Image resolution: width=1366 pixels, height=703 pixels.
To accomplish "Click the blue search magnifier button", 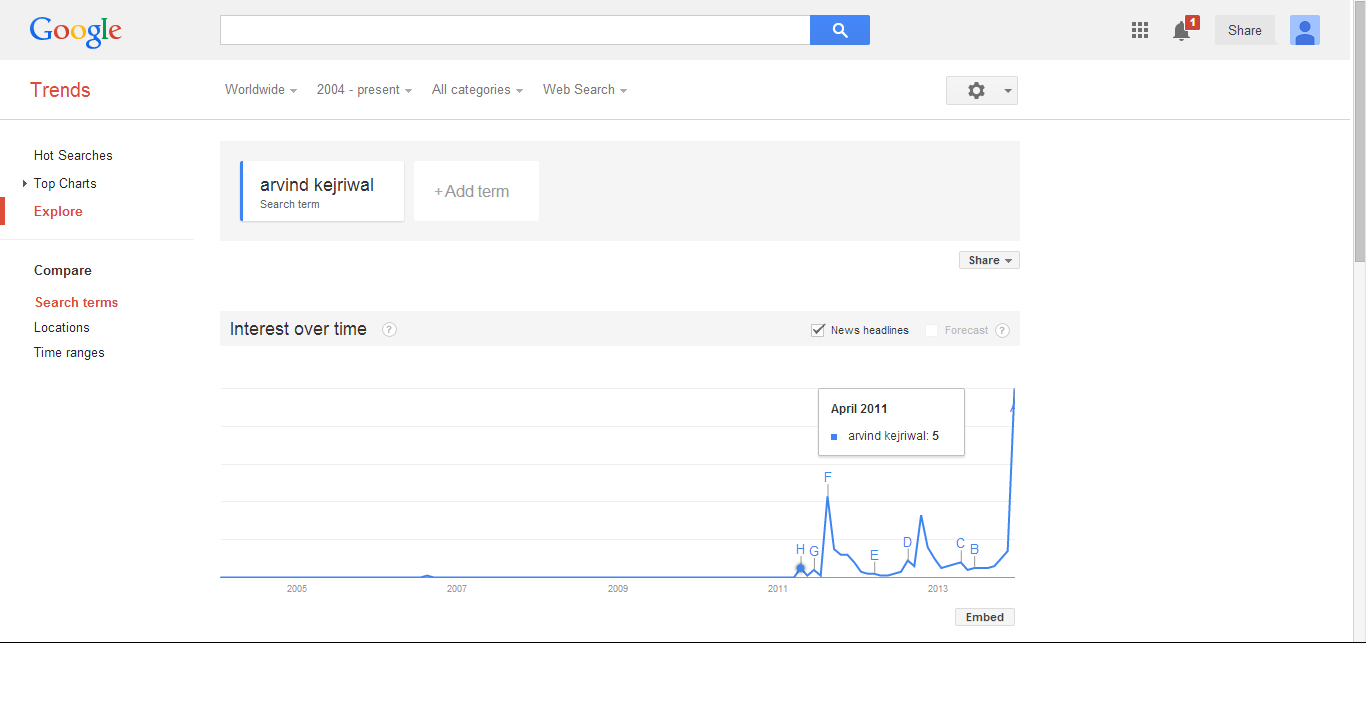I will coord(840,30).
